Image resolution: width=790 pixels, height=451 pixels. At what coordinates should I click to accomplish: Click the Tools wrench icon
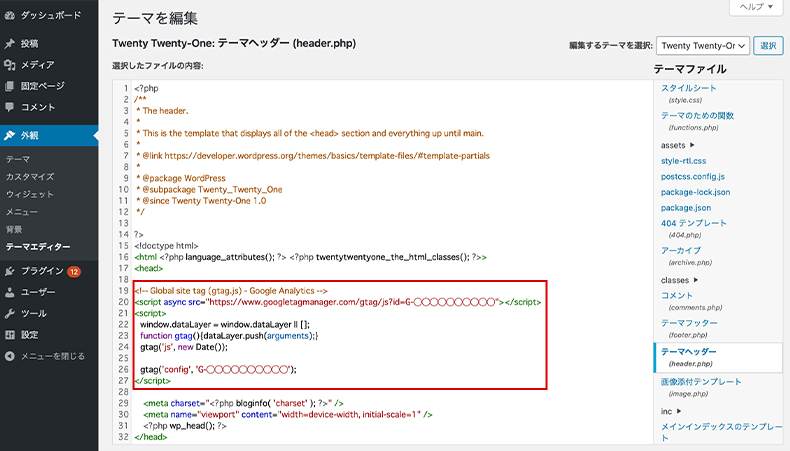tap(10, 313)
